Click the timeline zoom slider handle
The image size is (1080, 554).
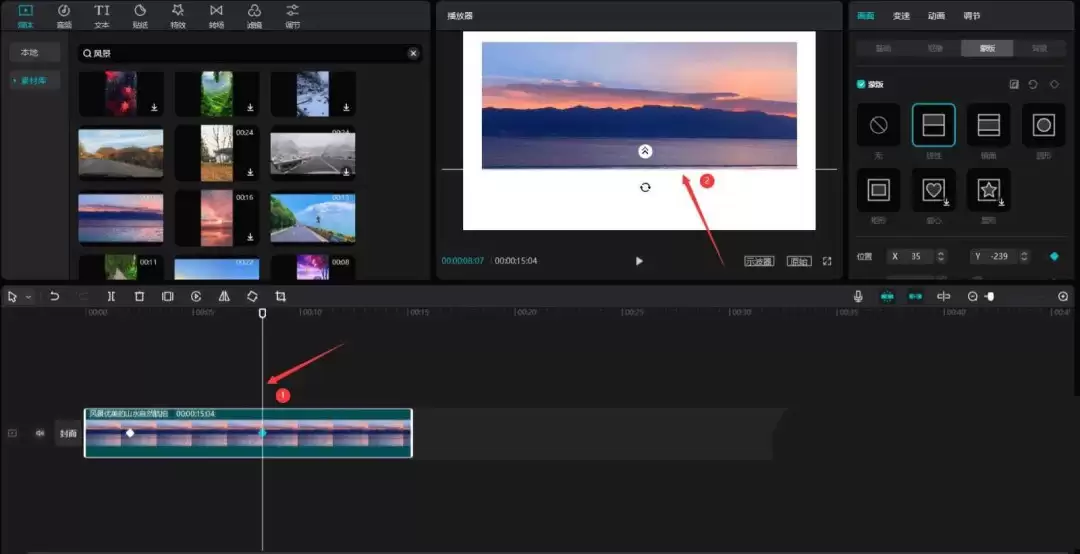[990, 297]
